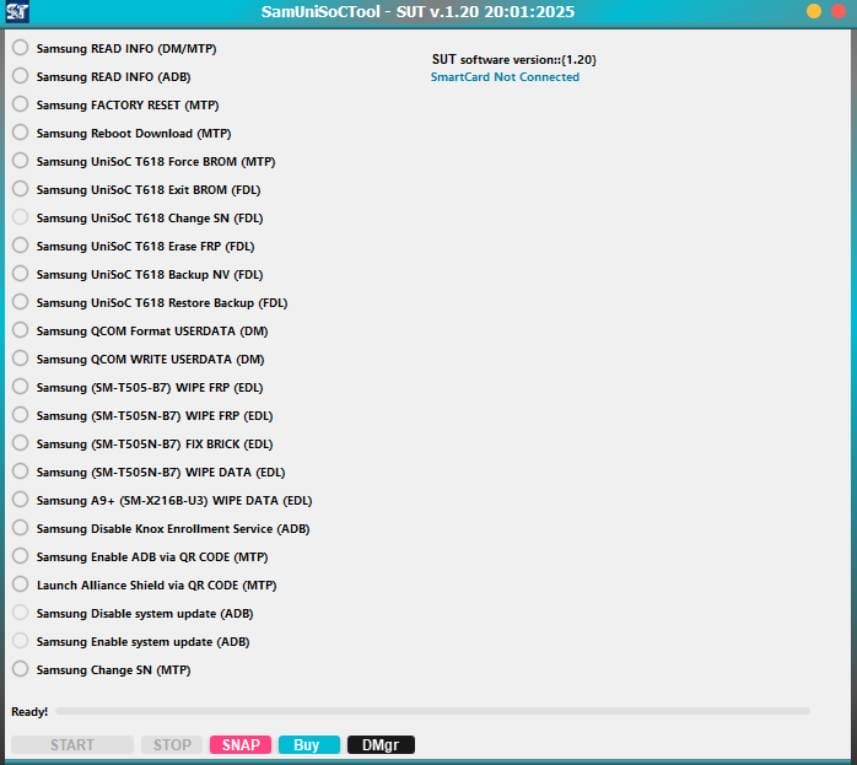857x765 pixels.
Task: Choose UniSoC T618 Erase FRP (FDL)
Action: [x=20, y=245]
